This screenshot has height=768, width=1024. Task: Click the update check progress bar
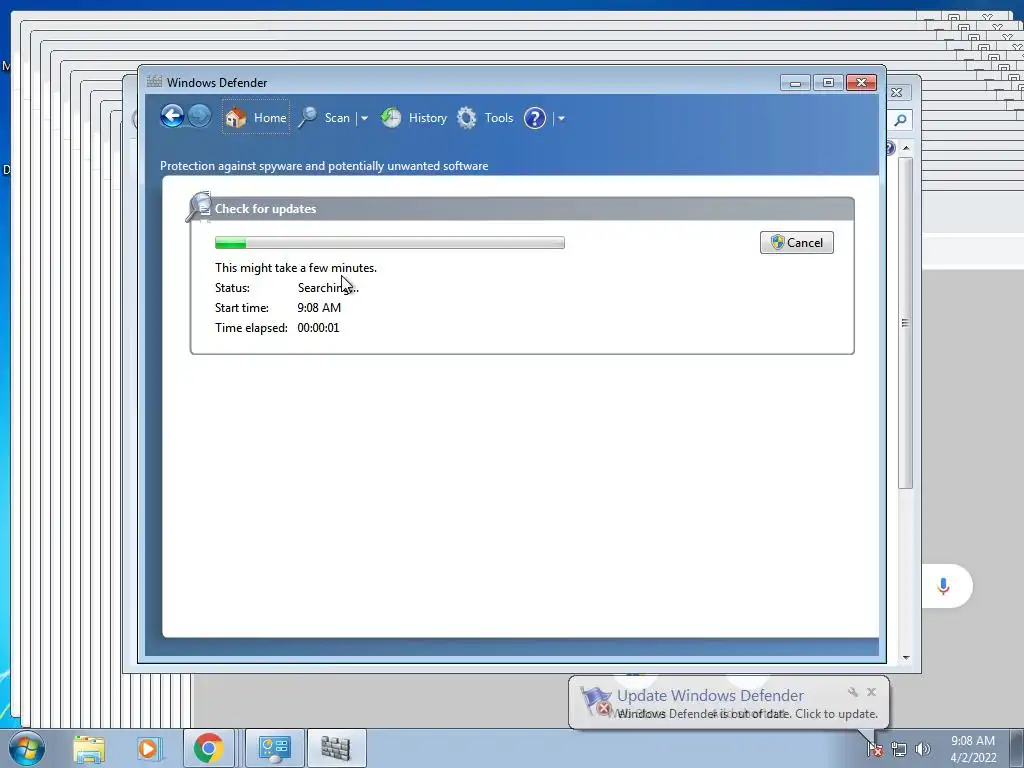pyautogui.click(x=390, y=243)
